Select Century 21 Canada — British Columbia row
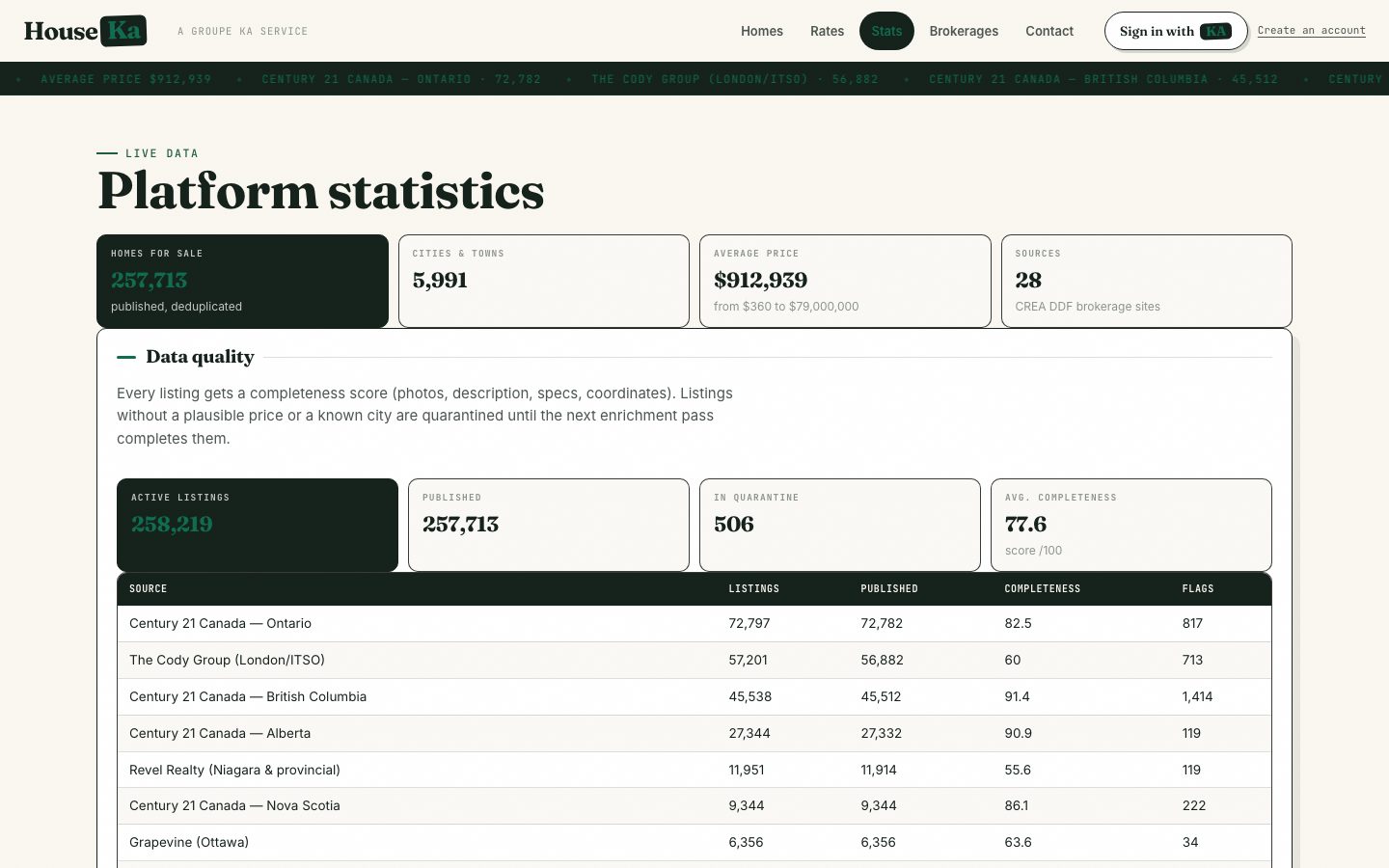This screenshot has width=1389, height=868. tap(694, 697)
